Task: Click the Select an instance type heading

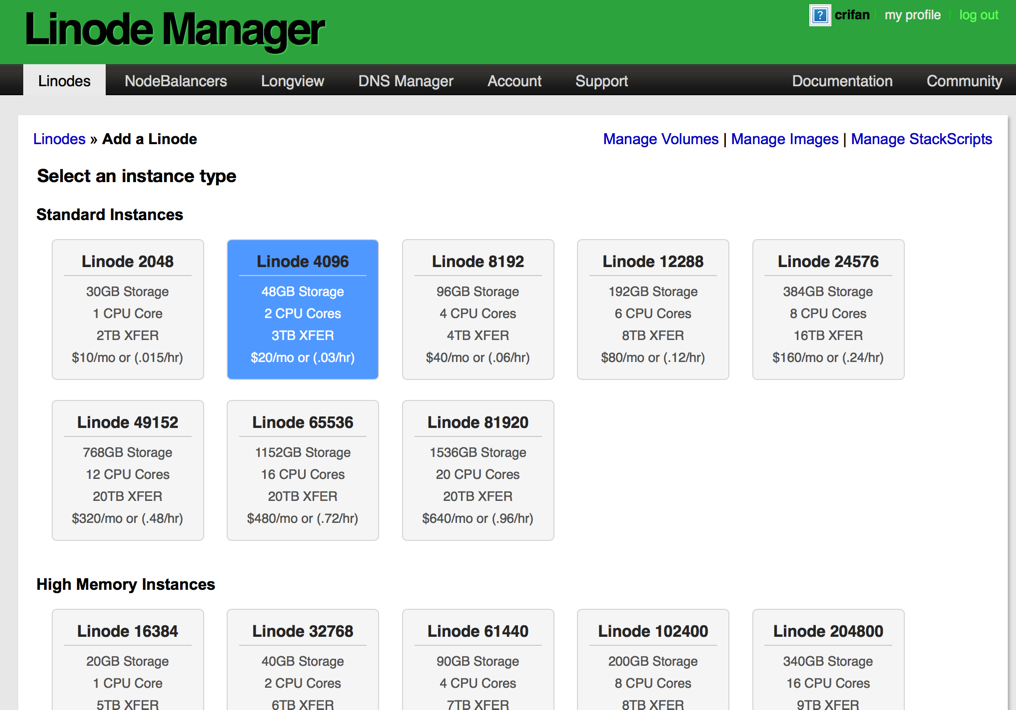Action: (137, 176)
